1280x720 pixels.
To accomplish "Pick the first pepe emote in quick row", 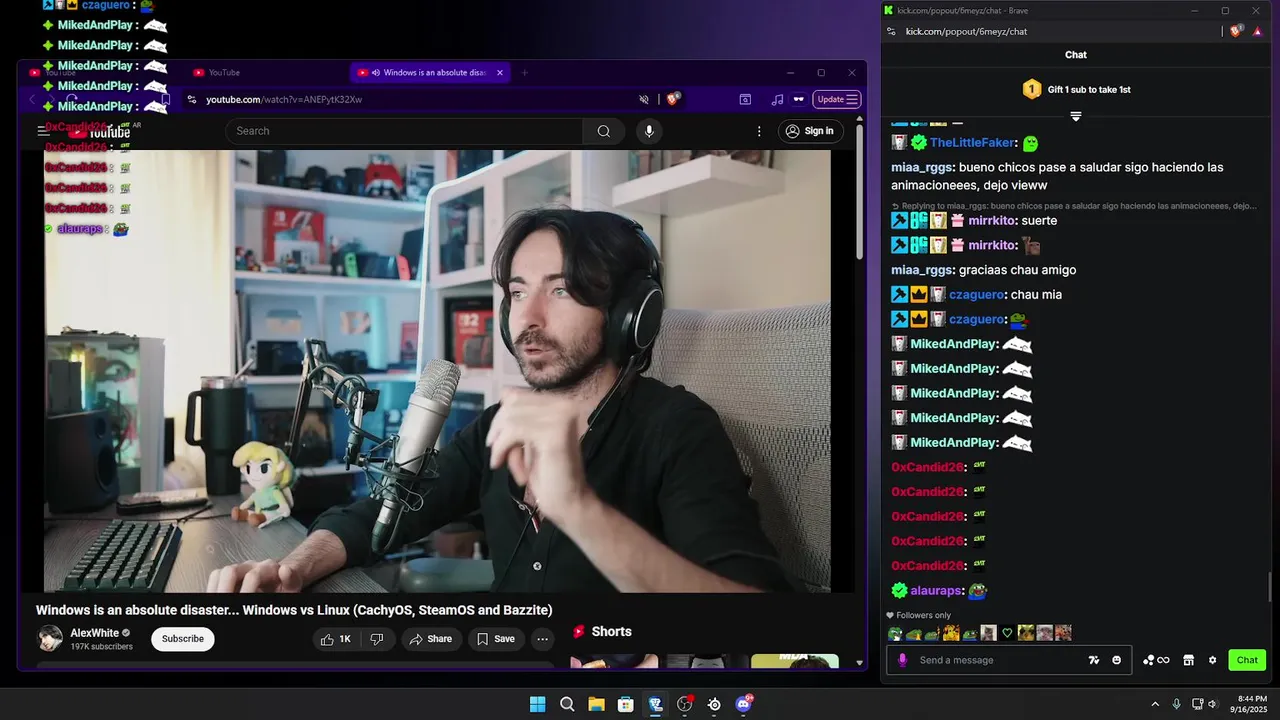I will click(895, 633).
